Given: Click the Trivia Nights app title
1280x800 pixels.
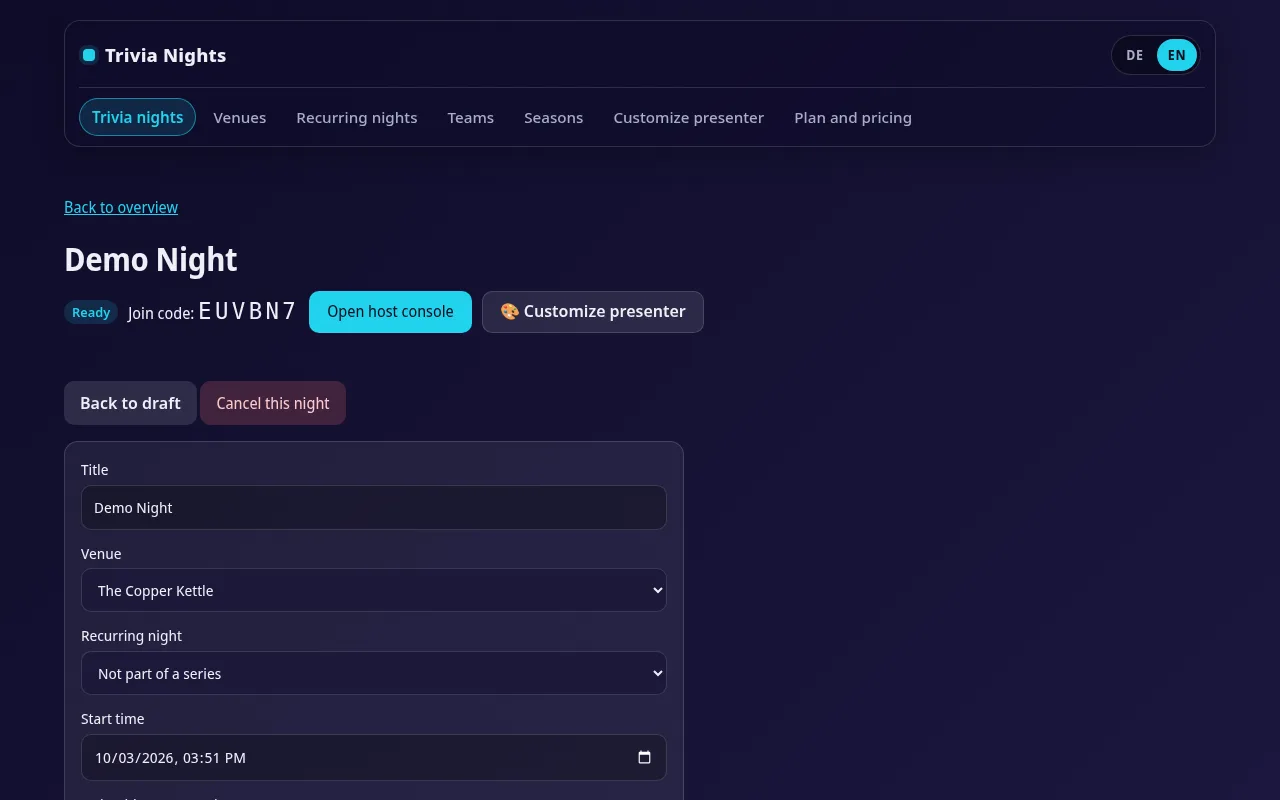Looking at the screenshot, I should (x=166, y=55).
